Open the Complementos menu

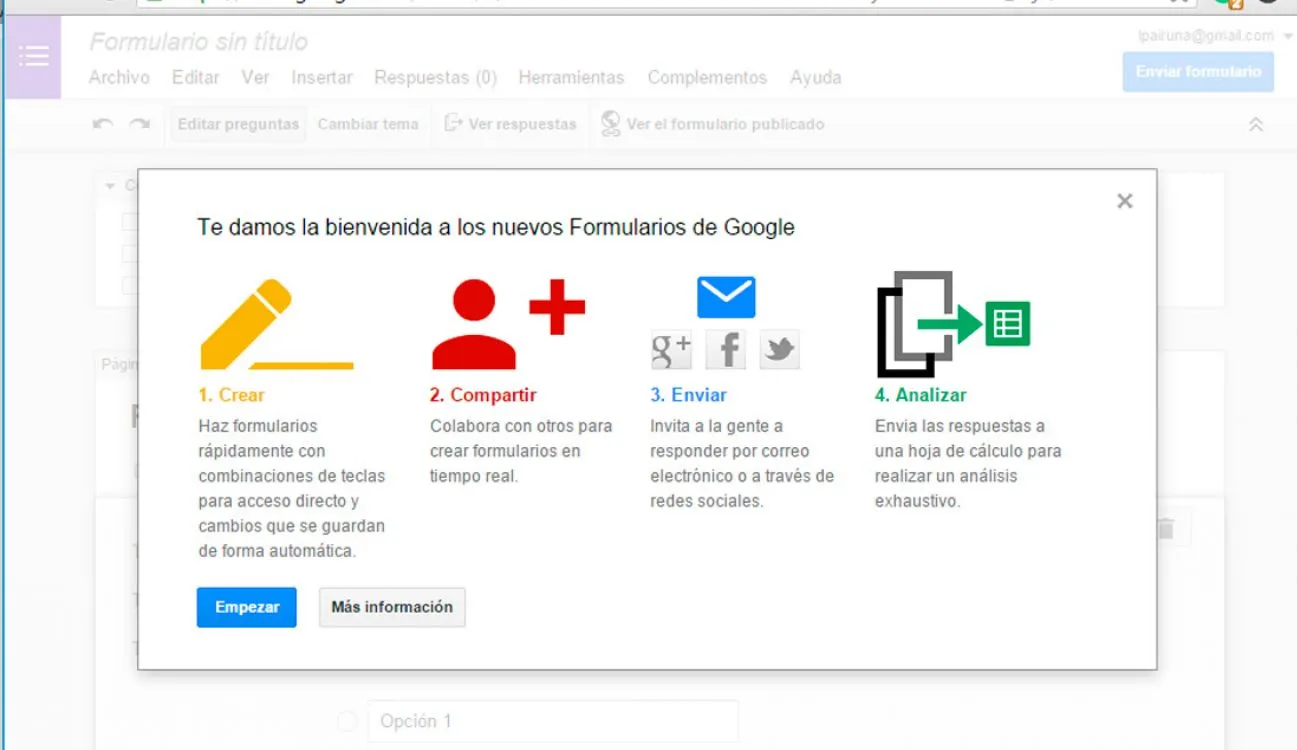pos(707,77)
